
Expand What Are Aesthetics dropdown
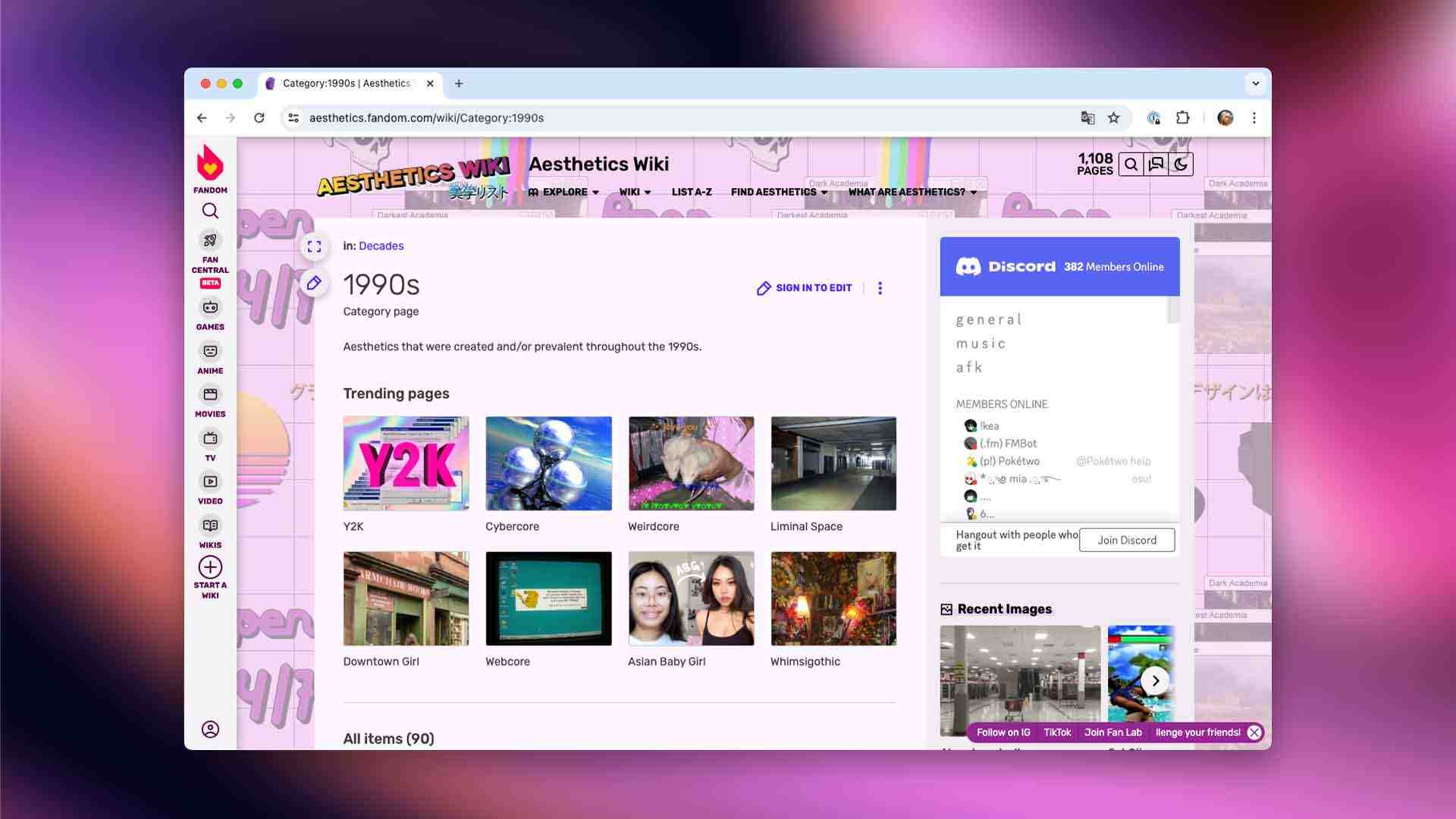(x=912, y=192)
